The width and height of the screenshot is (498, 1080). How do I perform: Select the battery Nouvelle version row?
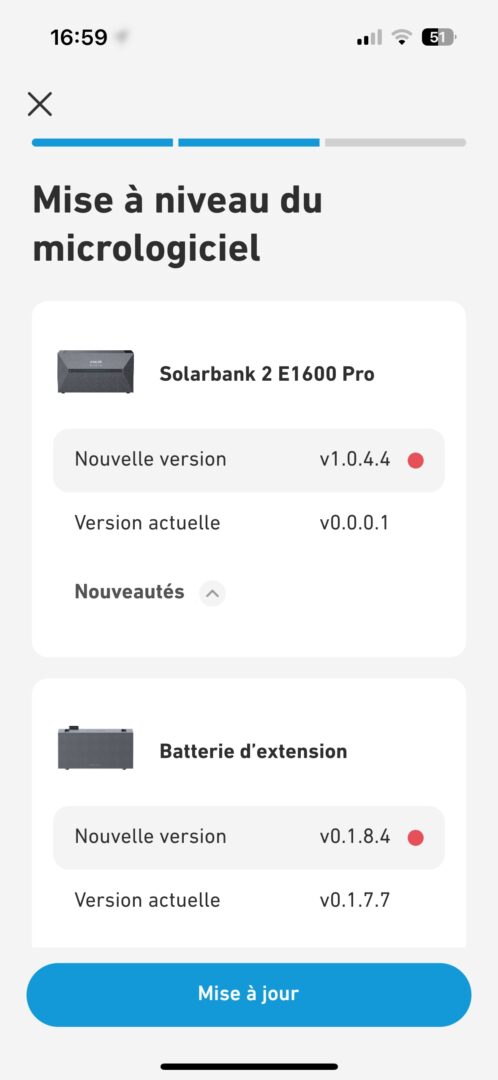click(249, 838)
